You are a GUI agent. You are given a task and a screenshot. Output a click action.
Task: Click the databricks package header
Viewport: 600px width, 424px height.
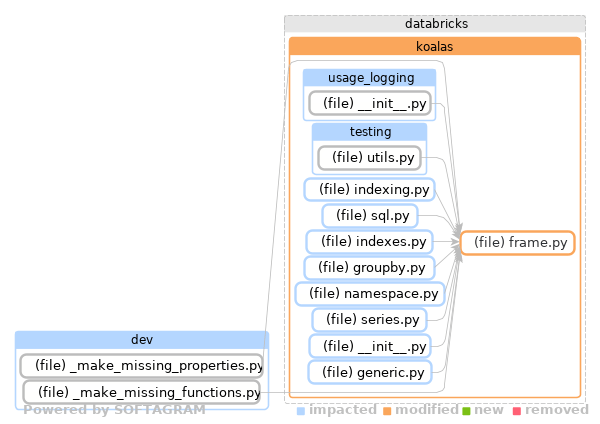coord(435,24)
